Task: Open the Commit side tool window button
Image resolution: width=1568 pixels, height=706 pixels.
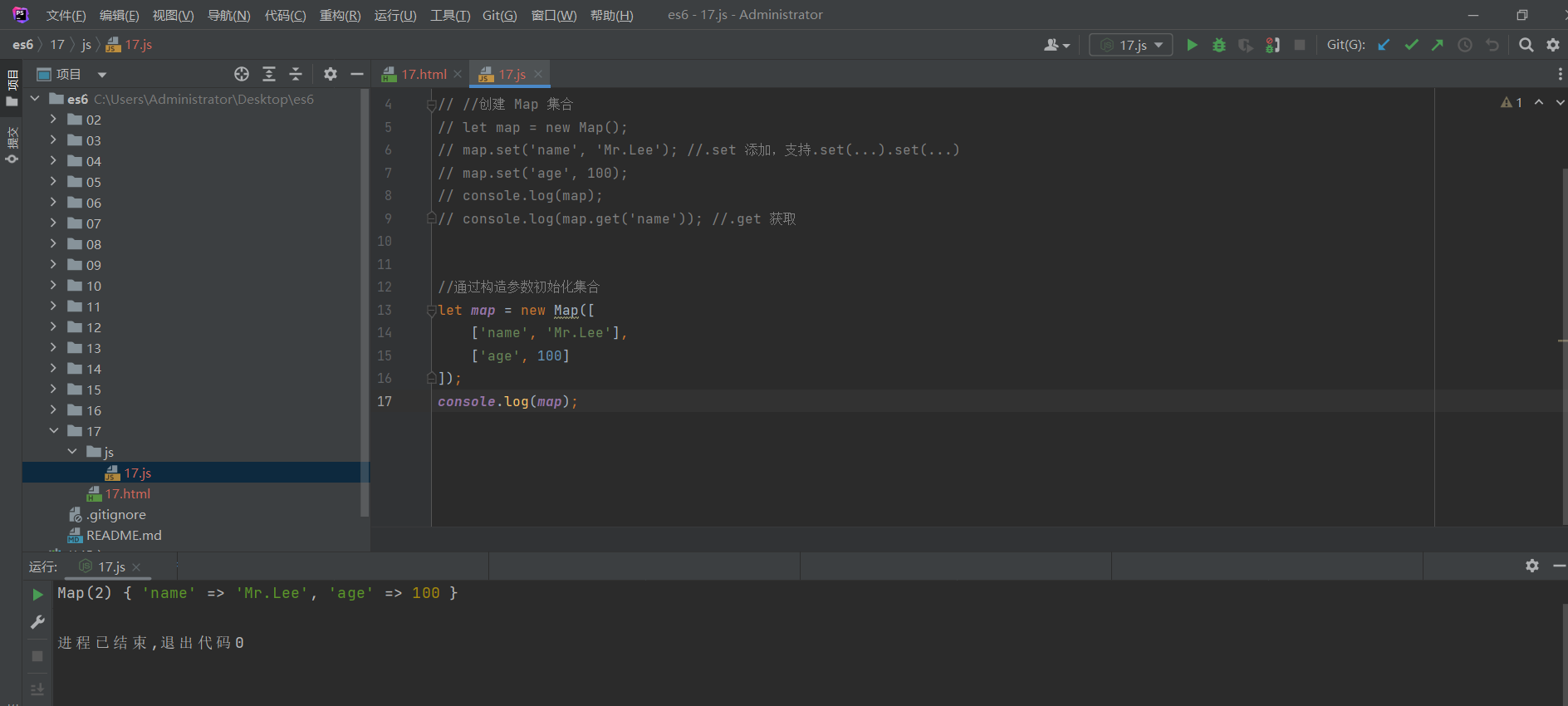Action: point(12,145)
